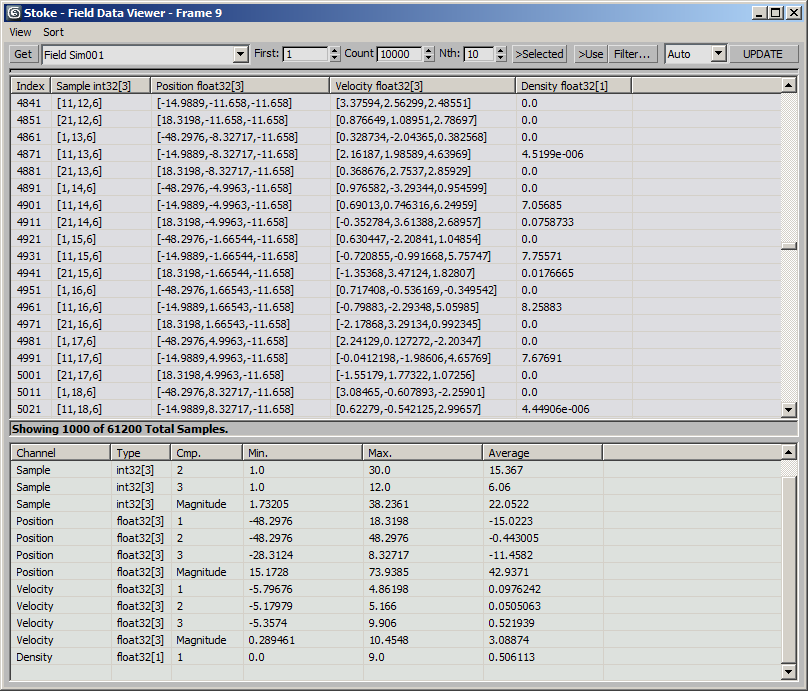Click the Max. column header
808x691 pixels.
tap(423, 453)
